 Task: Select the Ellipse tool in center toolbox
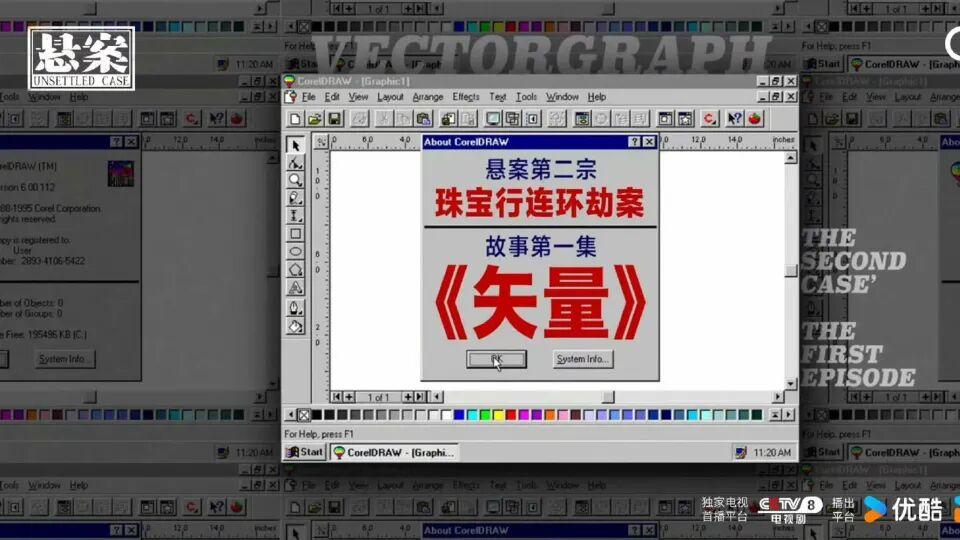295,252
